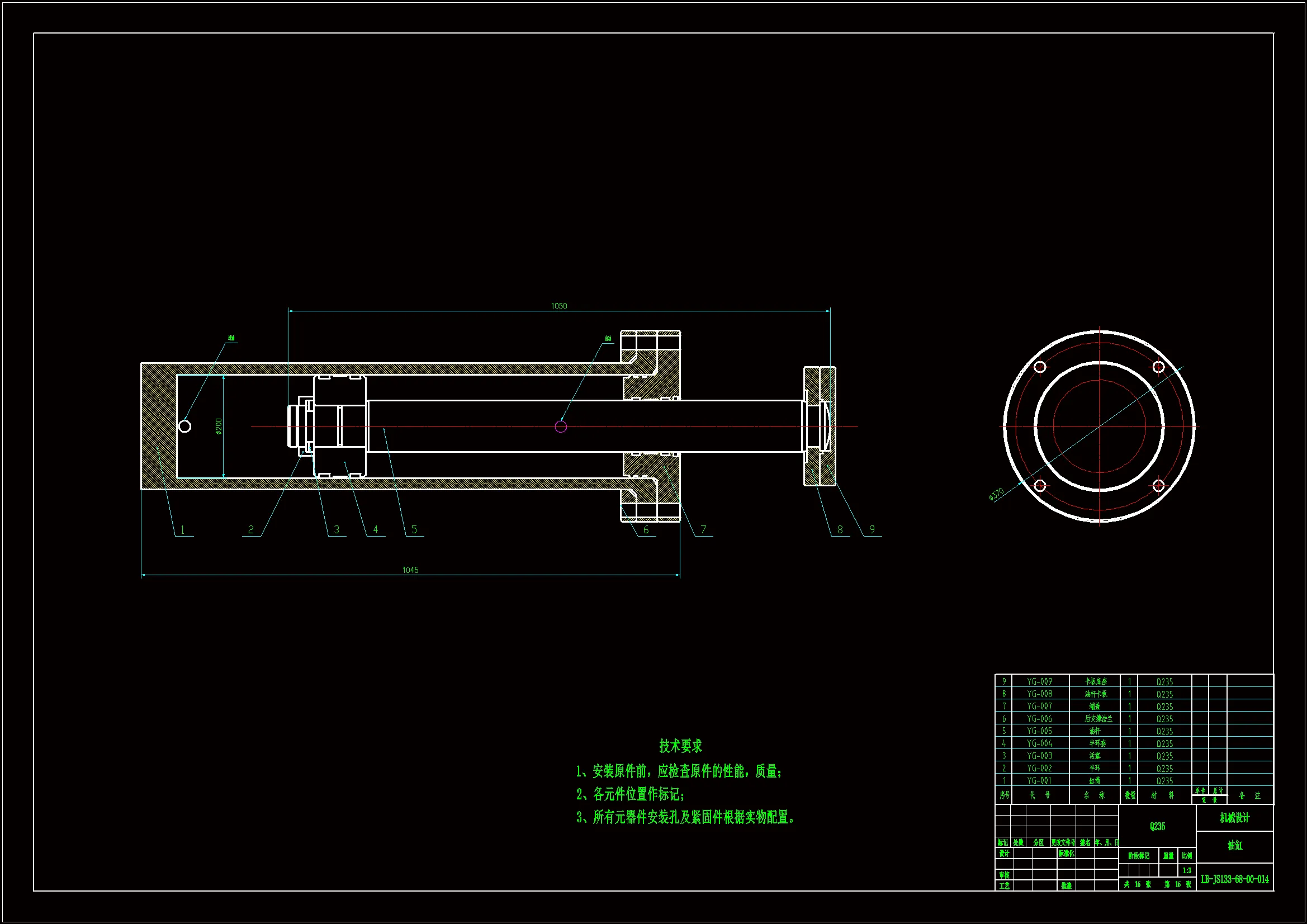
Task: Select the magenta circle on piston rod
Action: coord(561,427)
